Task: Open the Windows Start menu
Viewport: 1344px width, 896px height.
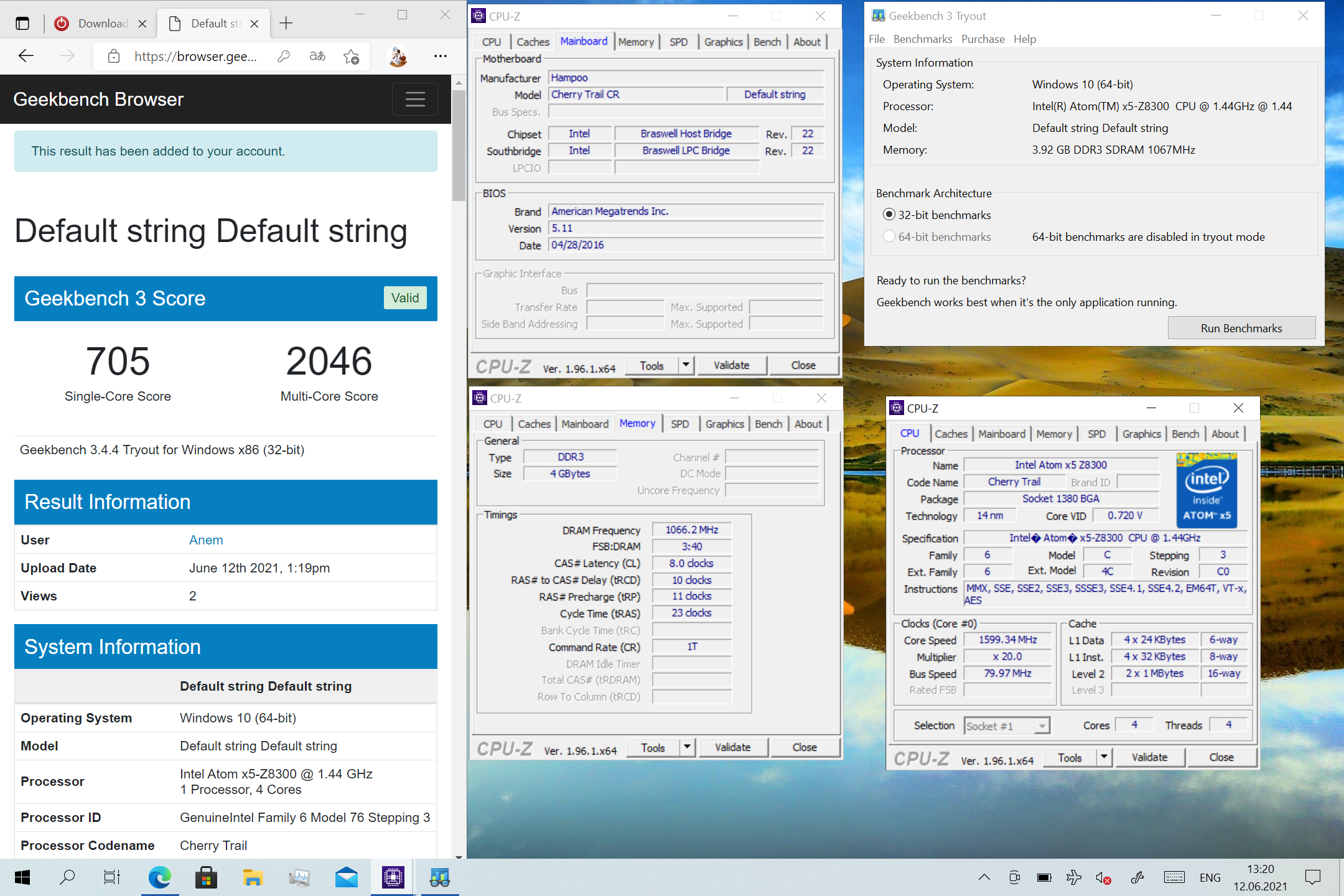Action: (x=22, y=877)
